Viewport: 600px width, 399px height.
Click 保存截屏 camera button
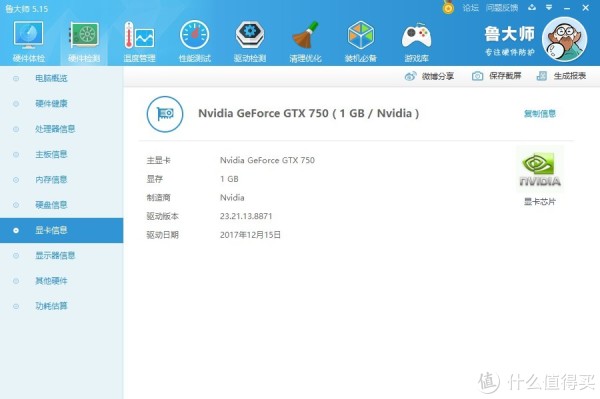[x=496, y=76]
